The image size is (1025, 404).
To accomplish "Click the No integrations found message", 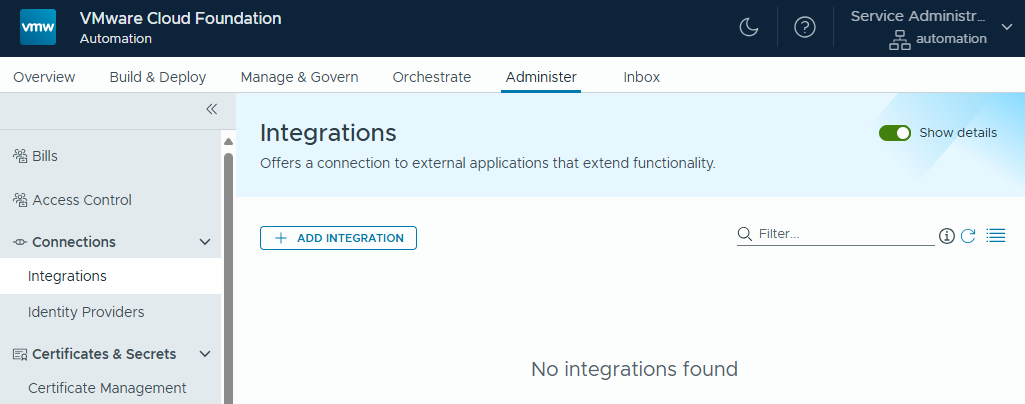I will click(x=634, y=369).
